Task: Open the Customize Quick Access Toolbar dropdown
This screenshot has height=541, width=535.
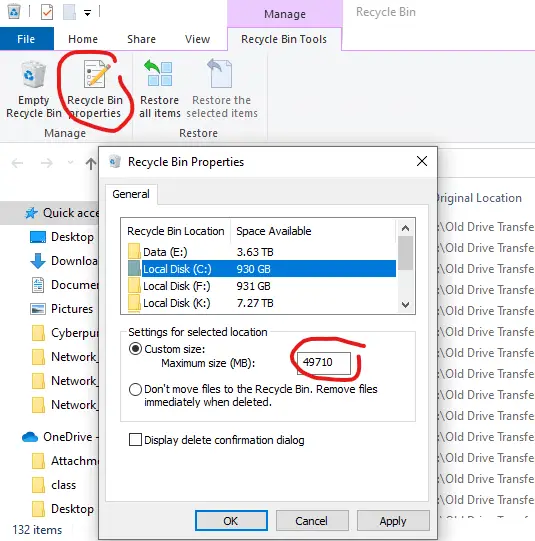Action: pyautogui.click(x=87, y=13)
